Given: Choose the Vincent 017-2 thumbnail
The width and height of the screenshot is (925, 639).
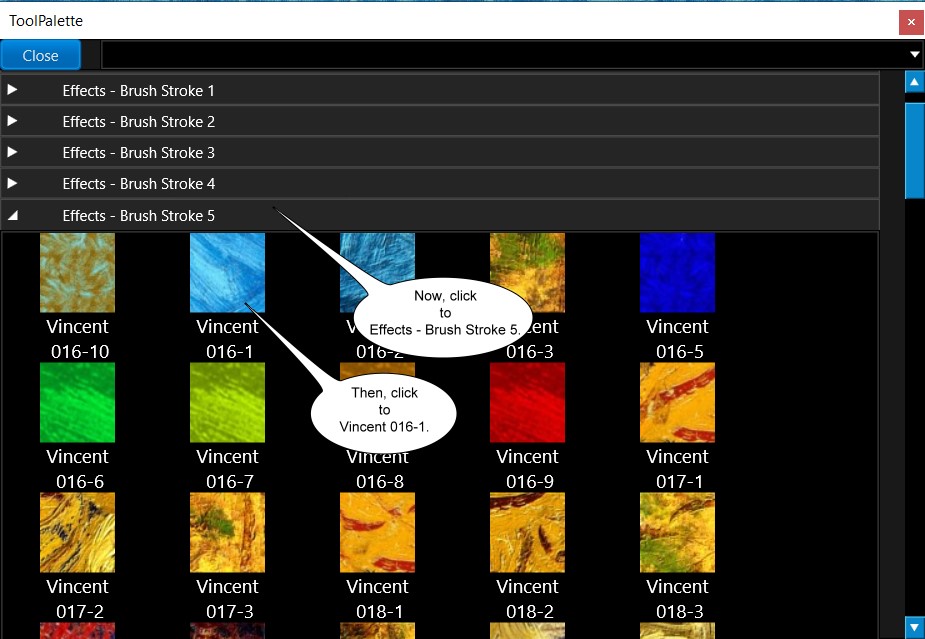Looking at the screenshot, I should coord(77,532).
